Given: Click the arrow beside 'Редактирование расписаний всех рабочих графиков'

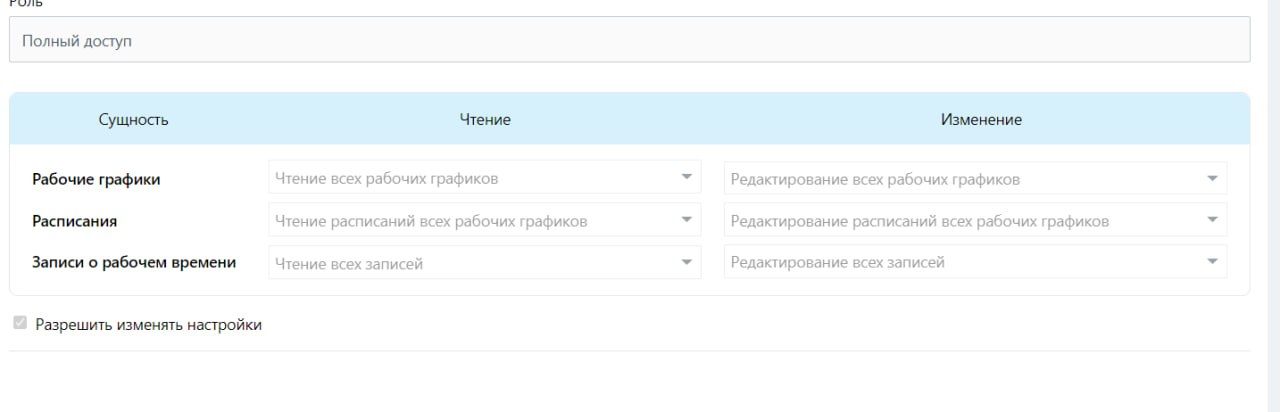Looking at the screenshot, I should 1212,220.
